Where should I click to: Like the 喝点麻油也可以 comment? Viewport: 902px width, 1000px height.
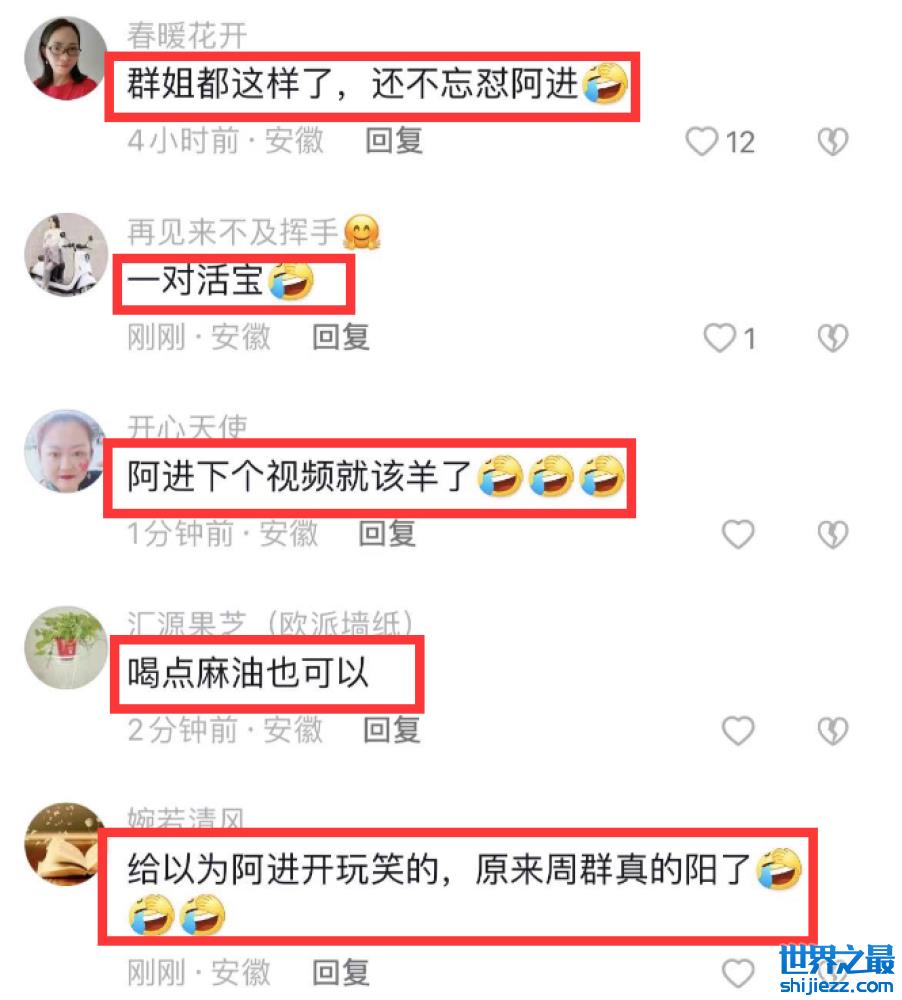(738, 730)
